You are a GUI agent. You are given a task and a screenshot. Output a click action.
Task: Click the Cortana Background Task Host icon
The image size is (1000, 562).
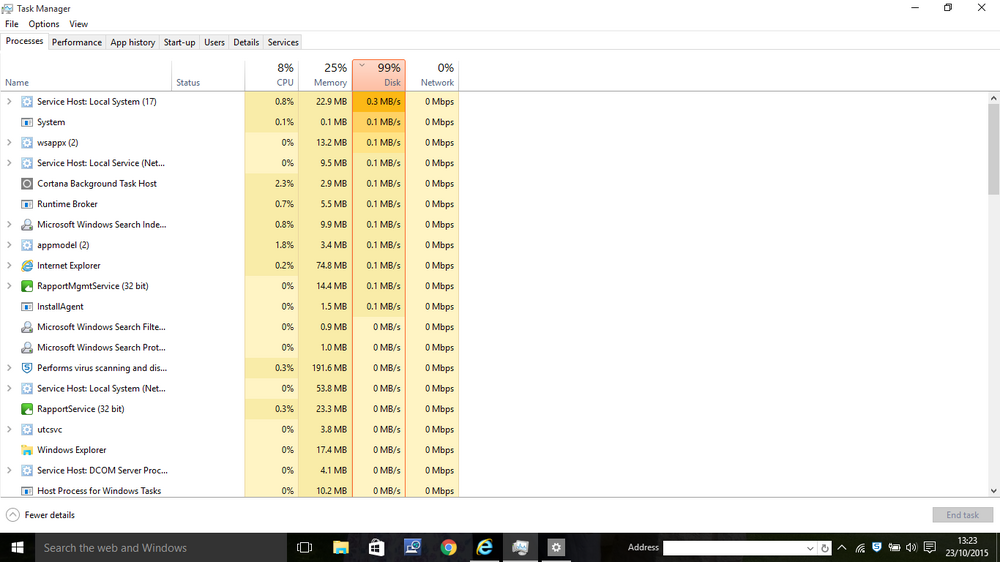pos(27,184)
